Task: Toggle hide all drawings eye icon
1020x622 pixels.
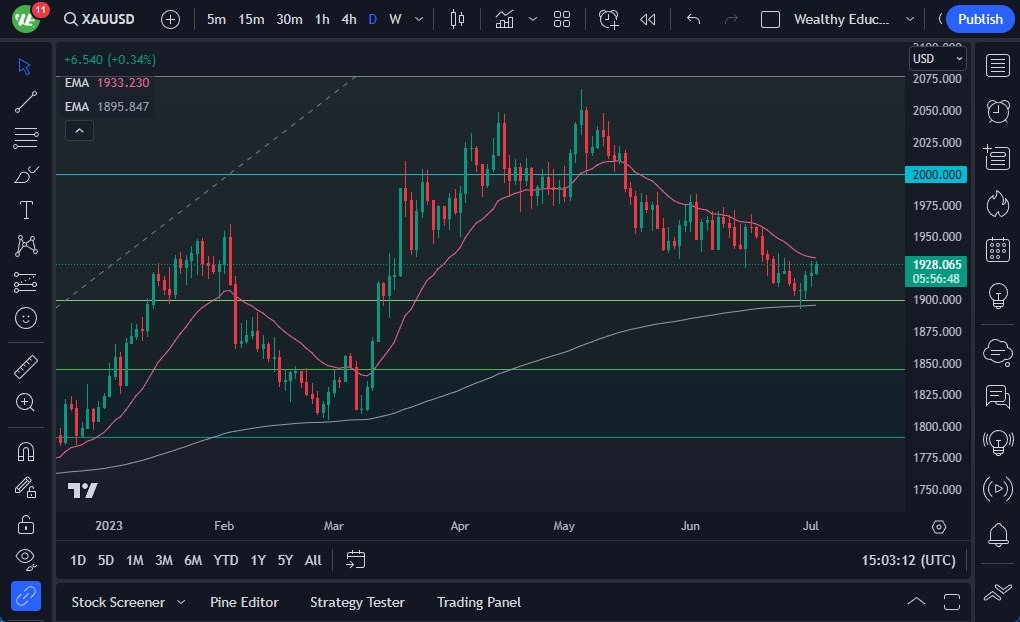Action: pos(26,558)
